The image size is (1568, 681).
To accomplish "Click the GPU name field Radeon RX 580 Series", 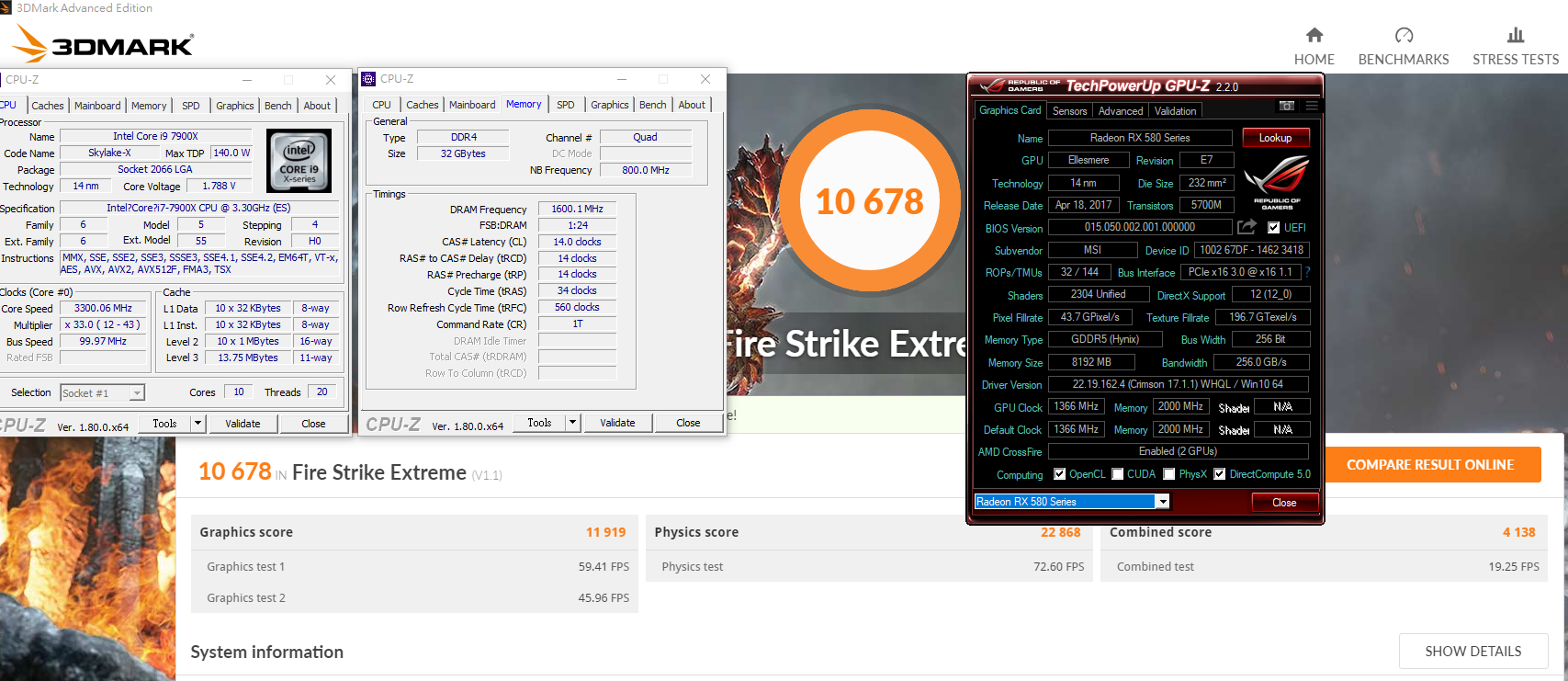I will click(1140, 138).
